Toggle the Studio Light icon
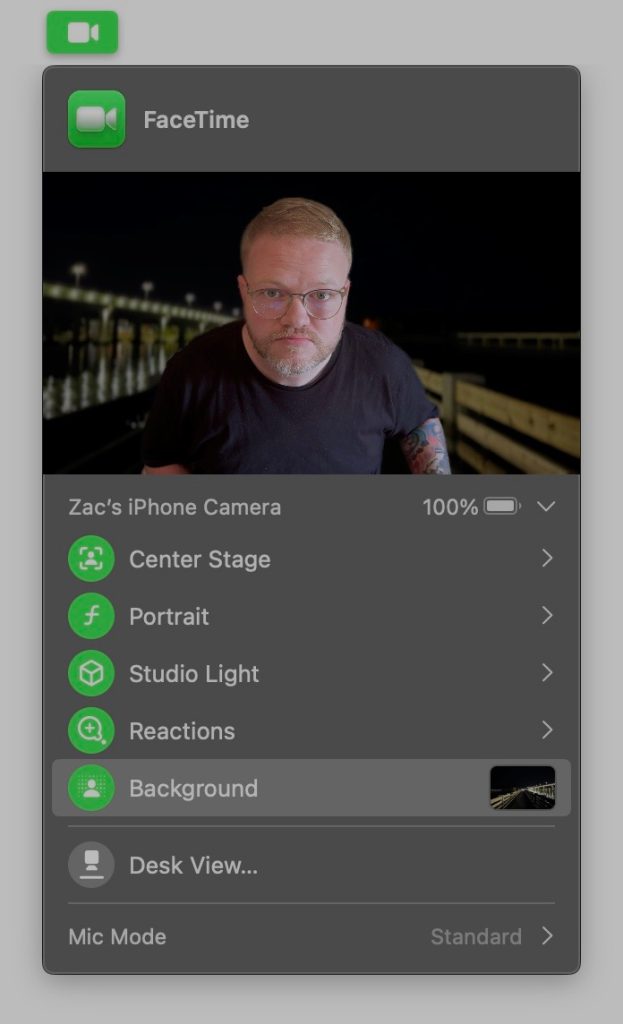623x1024 pixels. [x=91, y=674]
